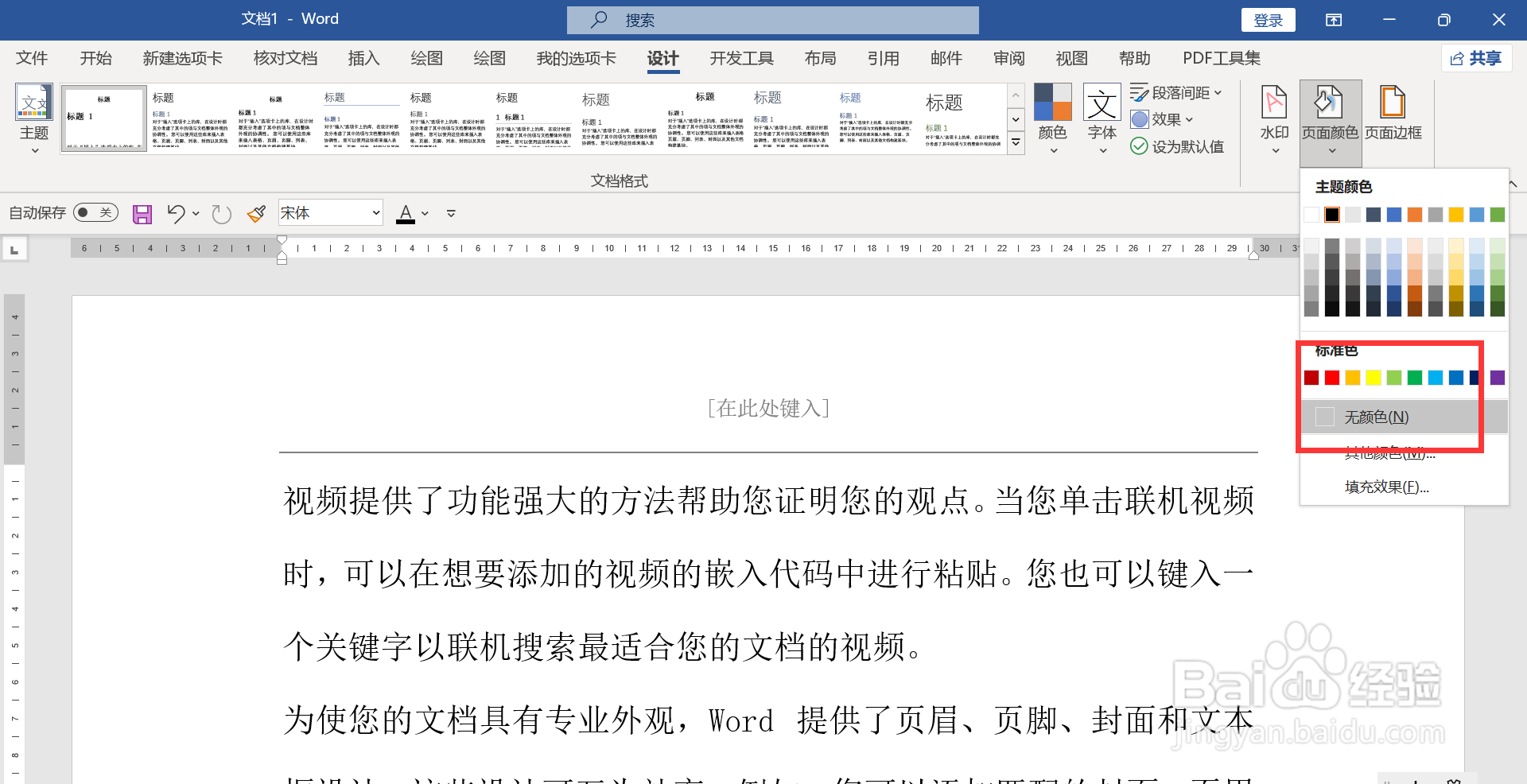Screen dimensions: 1527x784
Task: Click in the 搜索 search box
Action: point(772,20)
